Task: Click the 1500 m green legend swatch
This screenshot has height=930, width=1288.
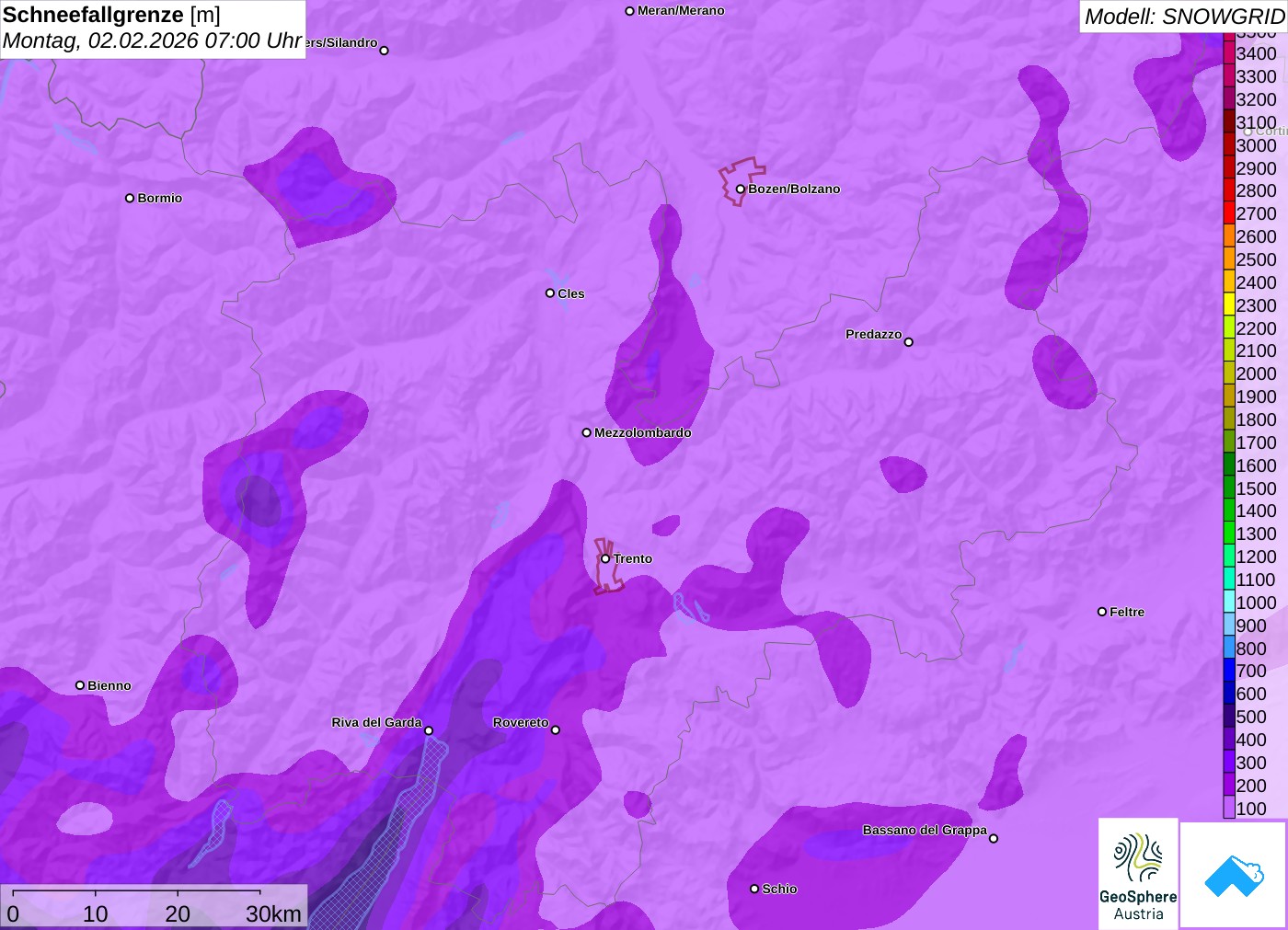Action: tap(1229, 488)
